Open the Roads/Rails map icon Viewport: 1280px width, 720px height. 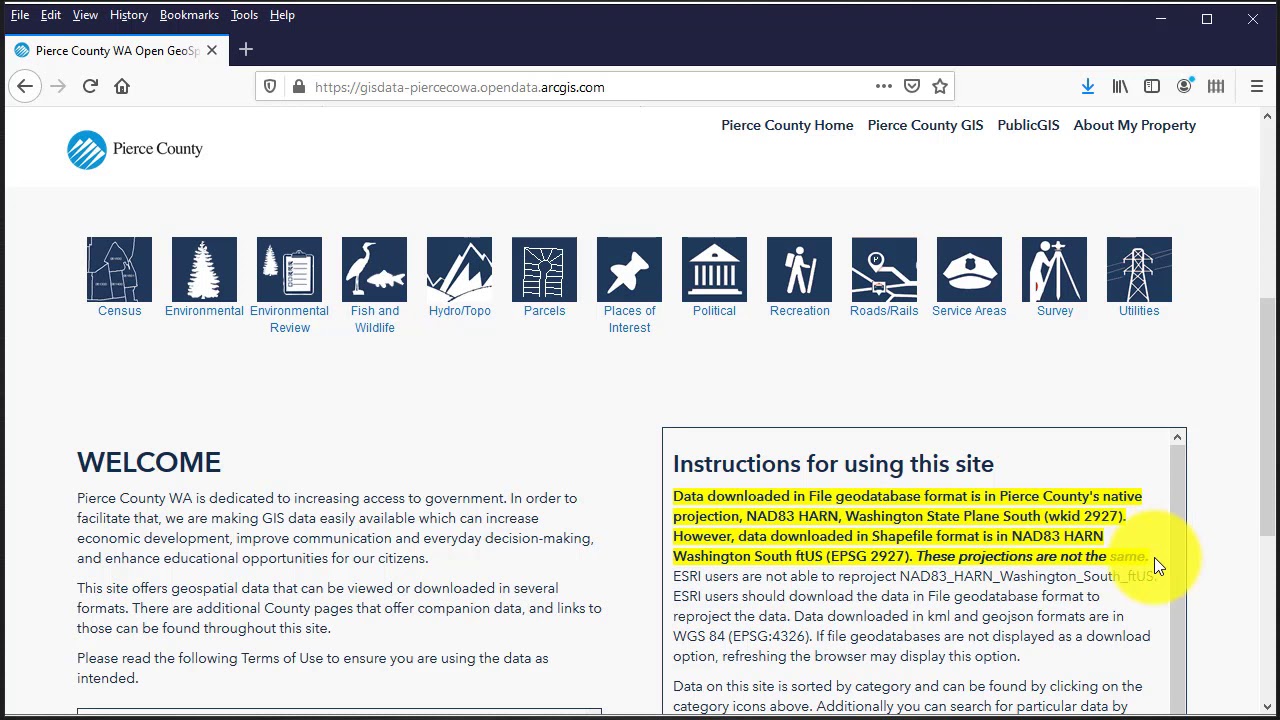point(884,269)
